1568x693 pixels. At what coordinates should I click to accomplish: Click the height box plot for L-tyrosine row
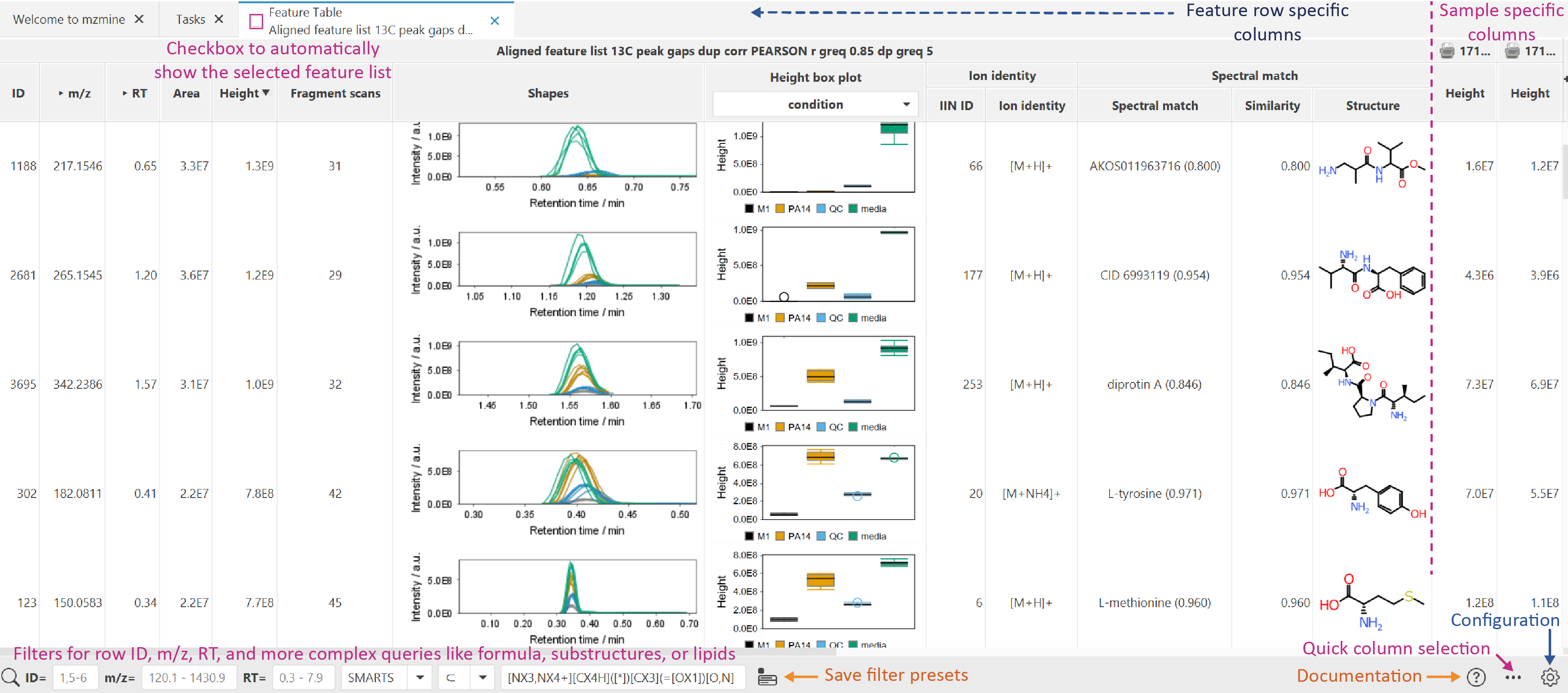click(816, 492)
